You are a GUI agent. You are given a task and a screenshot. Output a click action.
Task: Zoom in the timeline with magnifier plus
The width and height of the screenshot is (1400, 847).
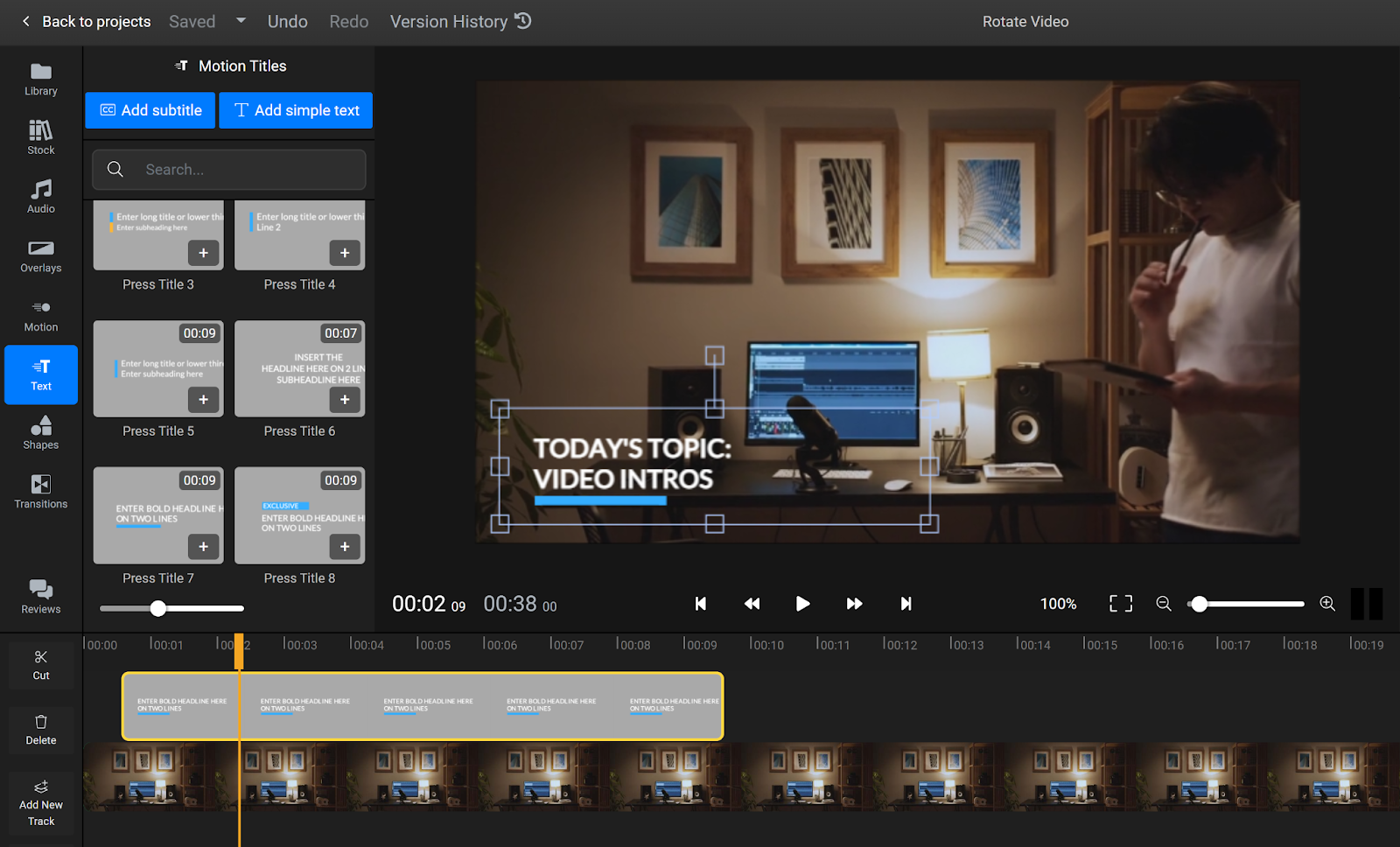(1327, 604)
